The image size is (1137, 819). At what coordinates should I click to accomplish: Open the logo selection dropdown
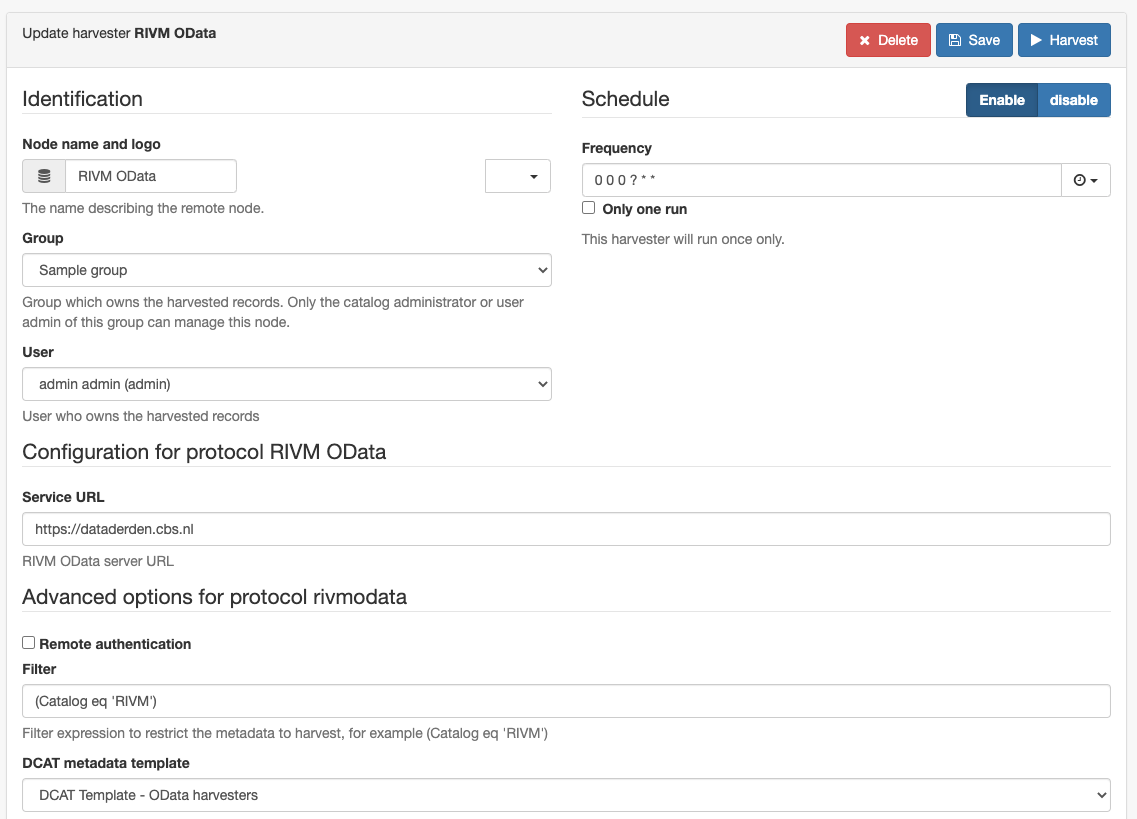pyautogui.click(x=518, y=176)
